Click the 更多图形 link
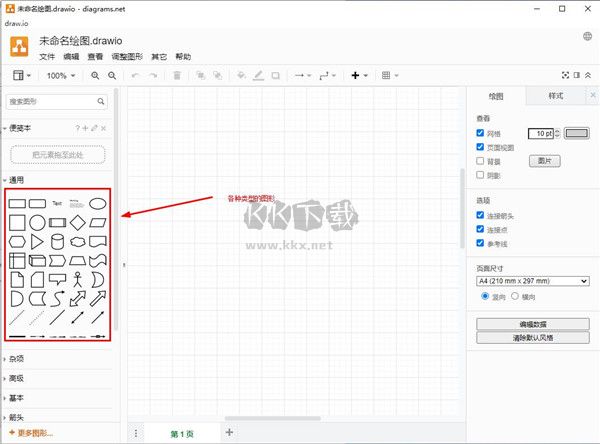 pos(31,433)
